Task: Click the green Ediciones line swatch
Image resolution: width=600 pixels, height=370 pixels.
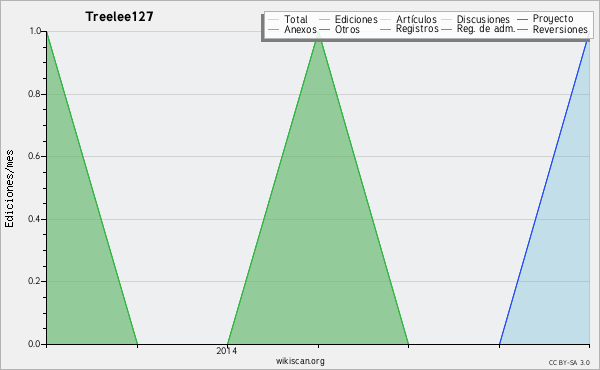Action: pos(324,20)
